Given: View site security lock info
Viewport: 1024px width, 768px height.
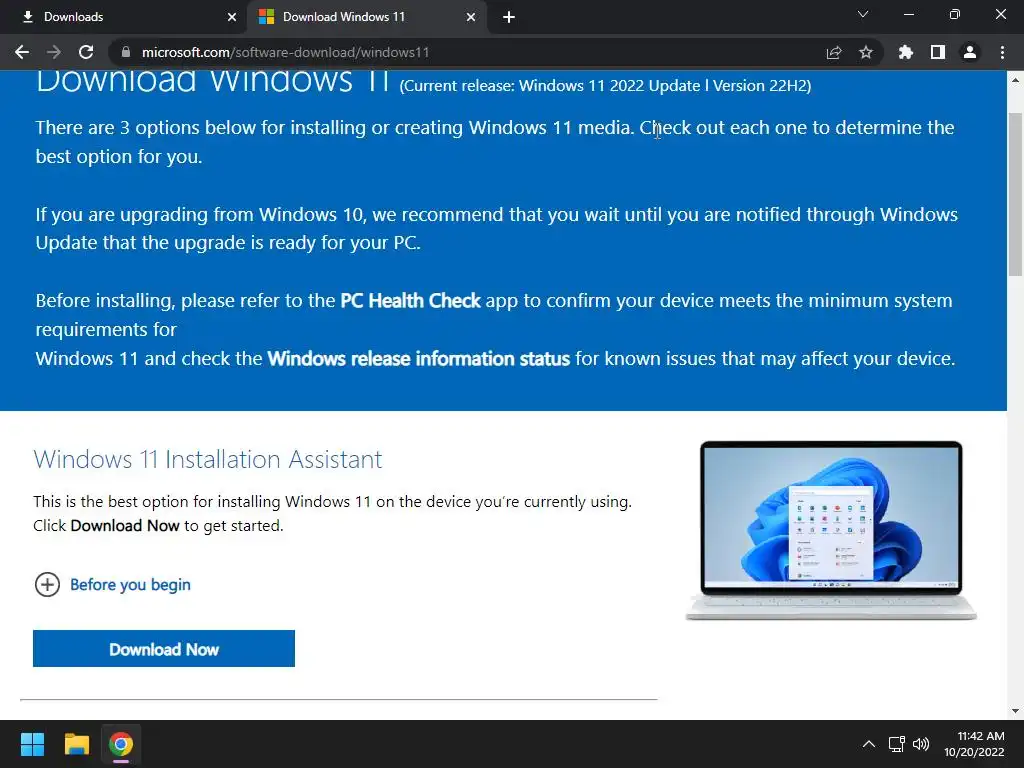Looking at the screenshot, I should click(x=126, y=52).
